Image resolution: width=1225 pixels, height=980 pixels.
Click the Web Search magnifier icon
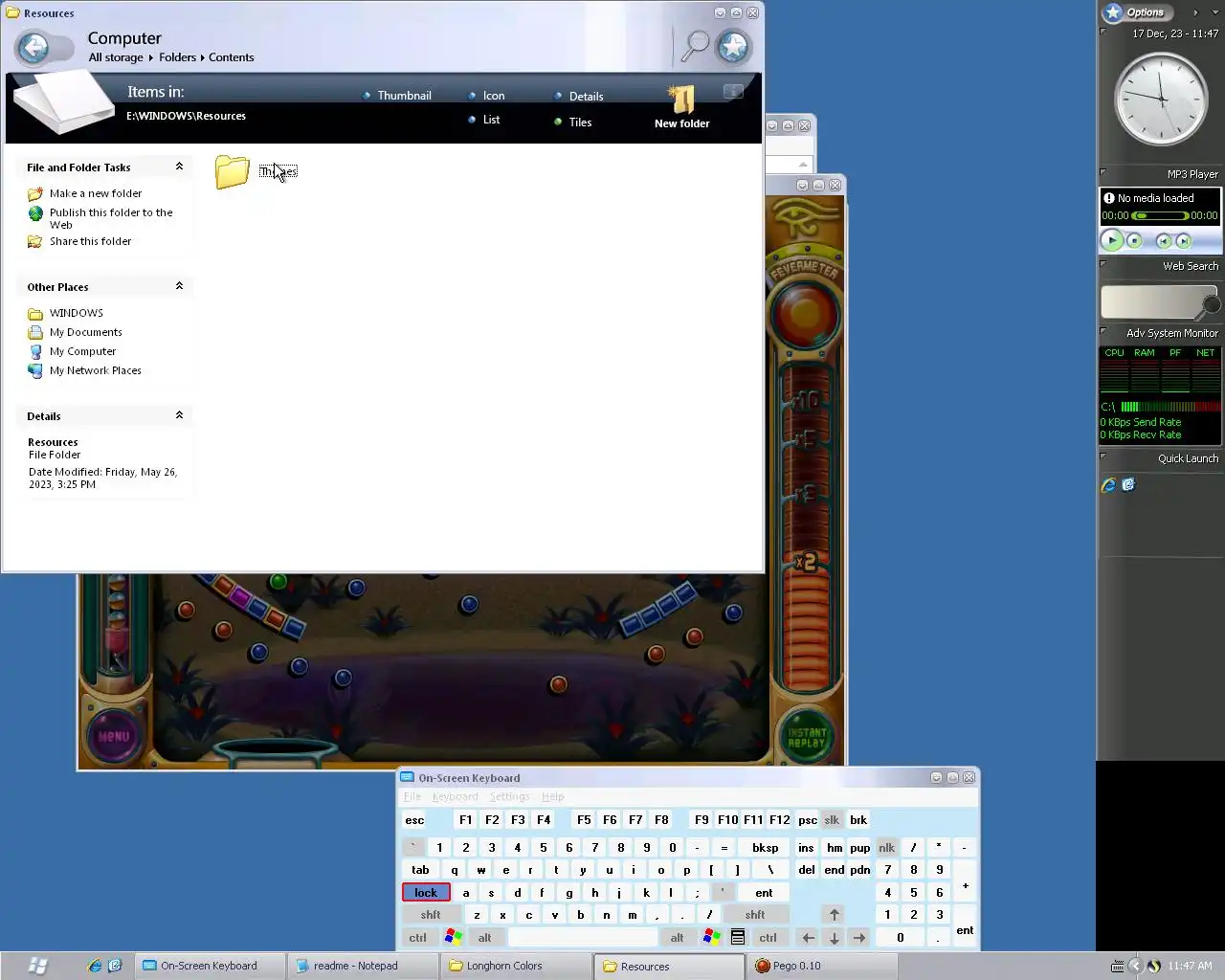pyautogui.click(x=1212, y=305)
